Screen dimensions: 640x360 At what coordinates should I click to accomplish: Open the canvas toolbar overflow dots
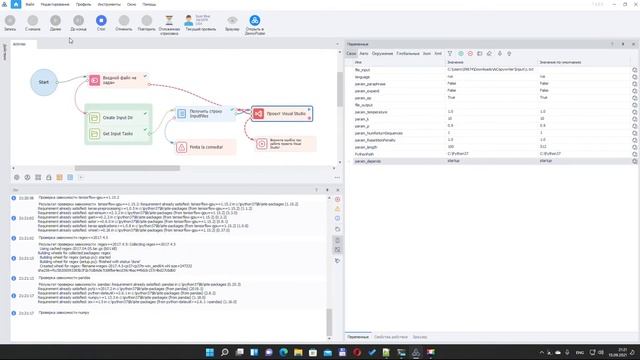[337, 178]
